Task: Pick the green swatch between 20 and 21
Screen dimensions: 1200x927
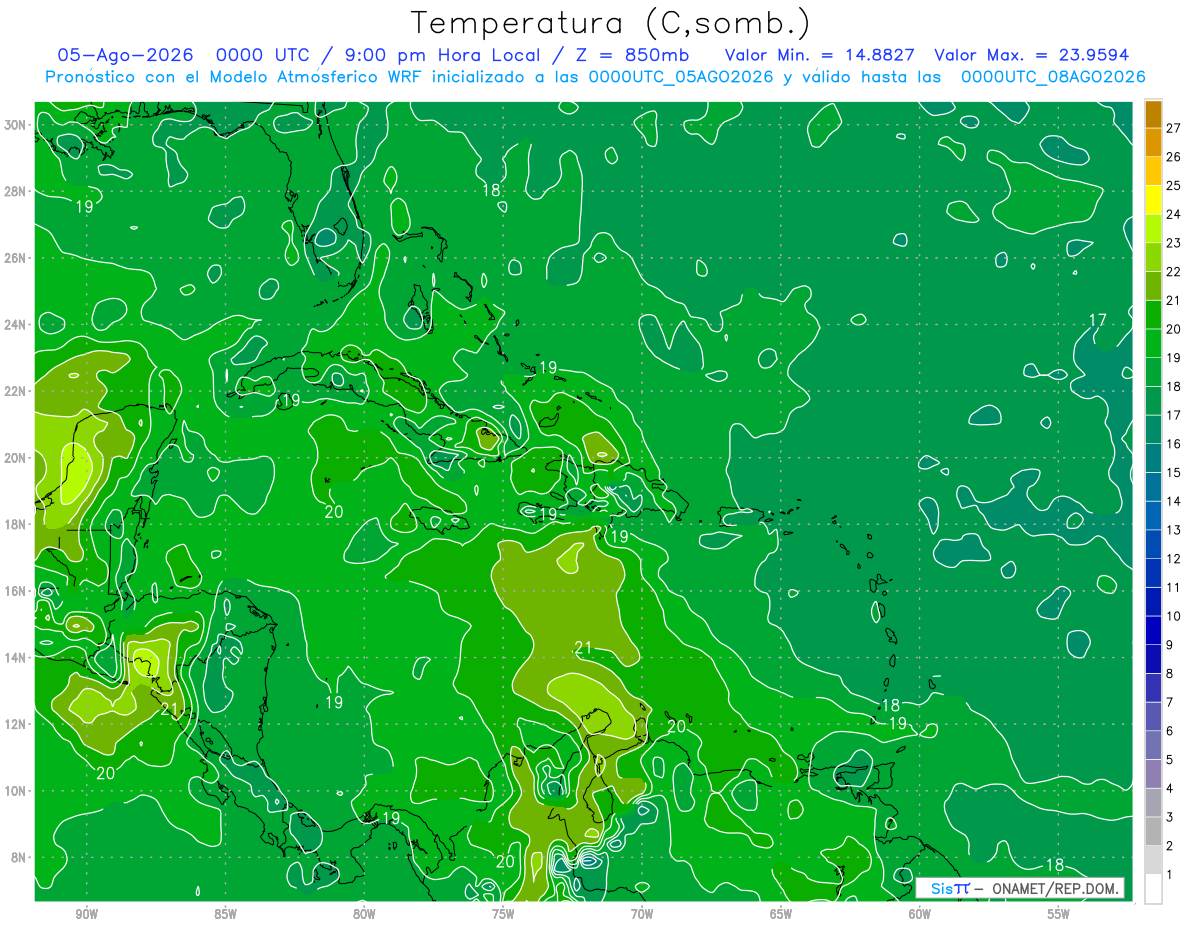Action: (x=1153, y=314)
